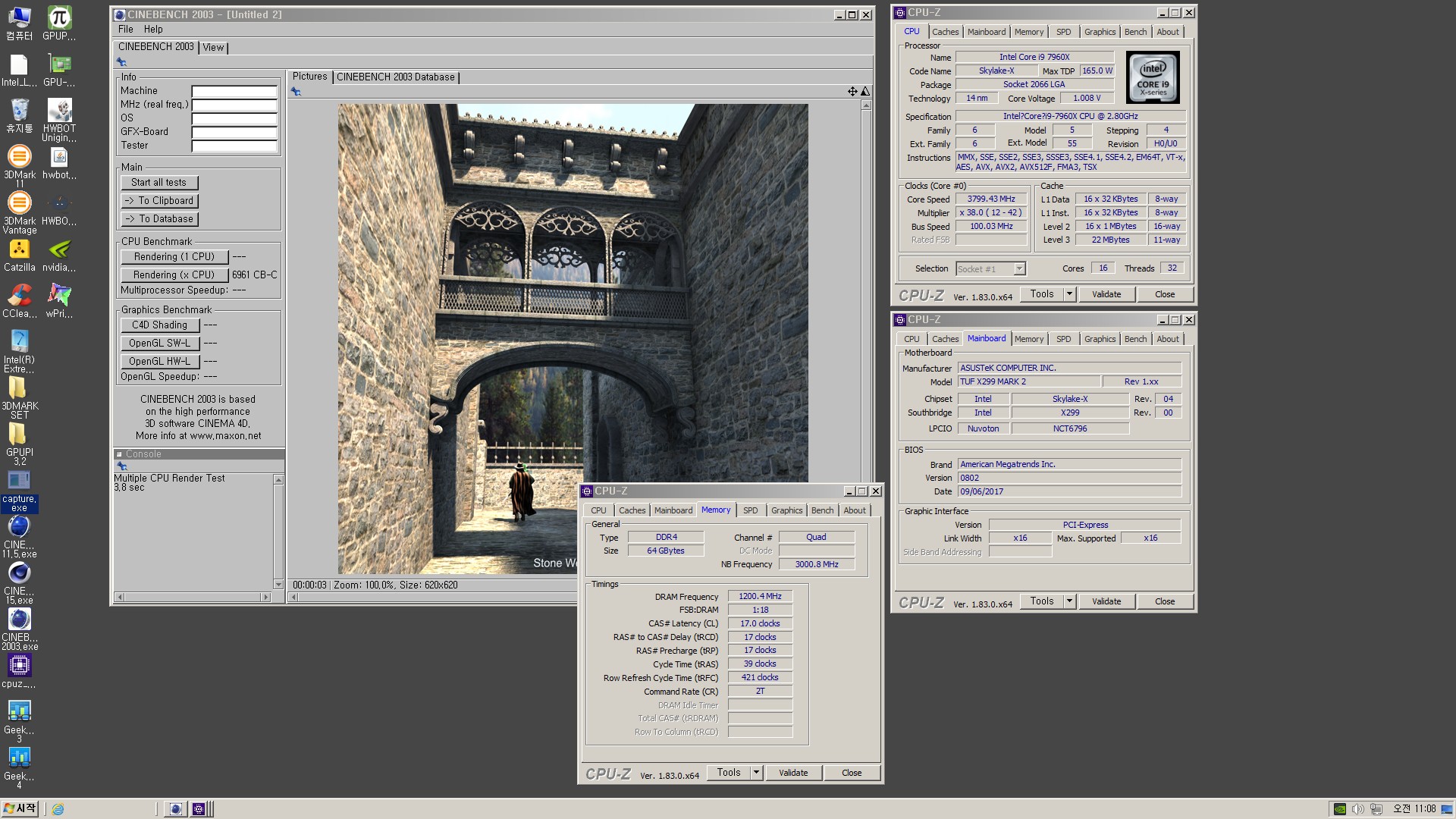The width and height of the screenshot is (1456, 819).
Task: Switch to CINEBENCH taskbar button
Action: (x=175, y=809)
